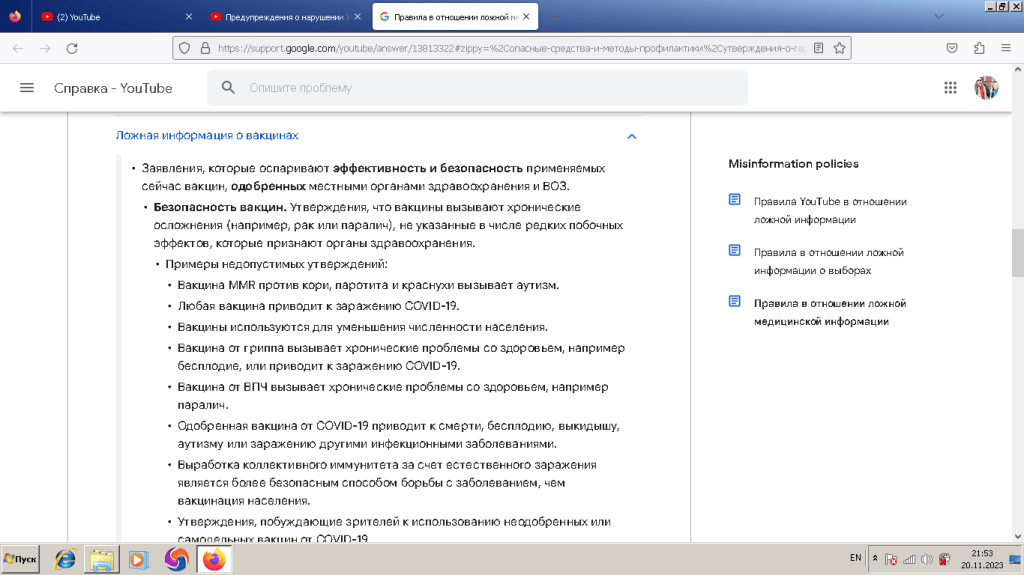Image resolution: width=1024 pixels, height=575 pixels.
Task: Open the Firefox extensions menu
Action: pyautogui.click(x=979, y=48)
